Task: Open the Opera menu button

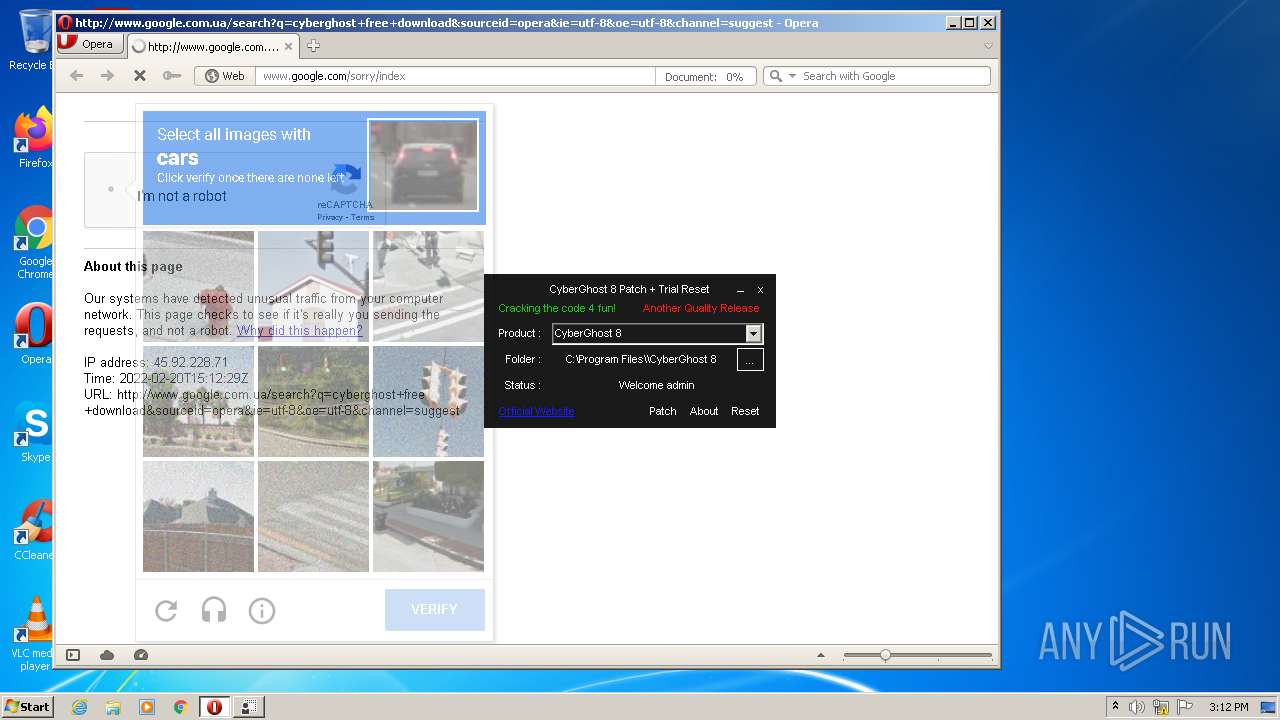Action: point(90,44)
